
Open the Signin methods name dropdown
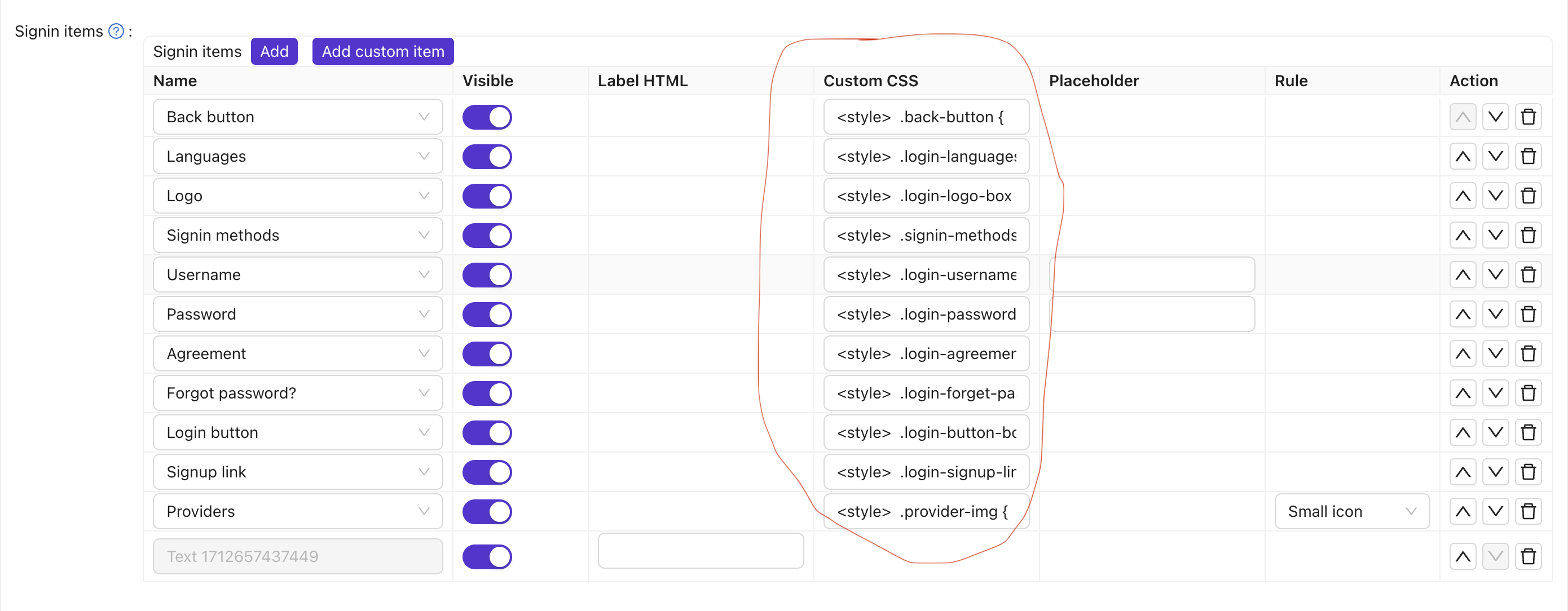point(298,236)
